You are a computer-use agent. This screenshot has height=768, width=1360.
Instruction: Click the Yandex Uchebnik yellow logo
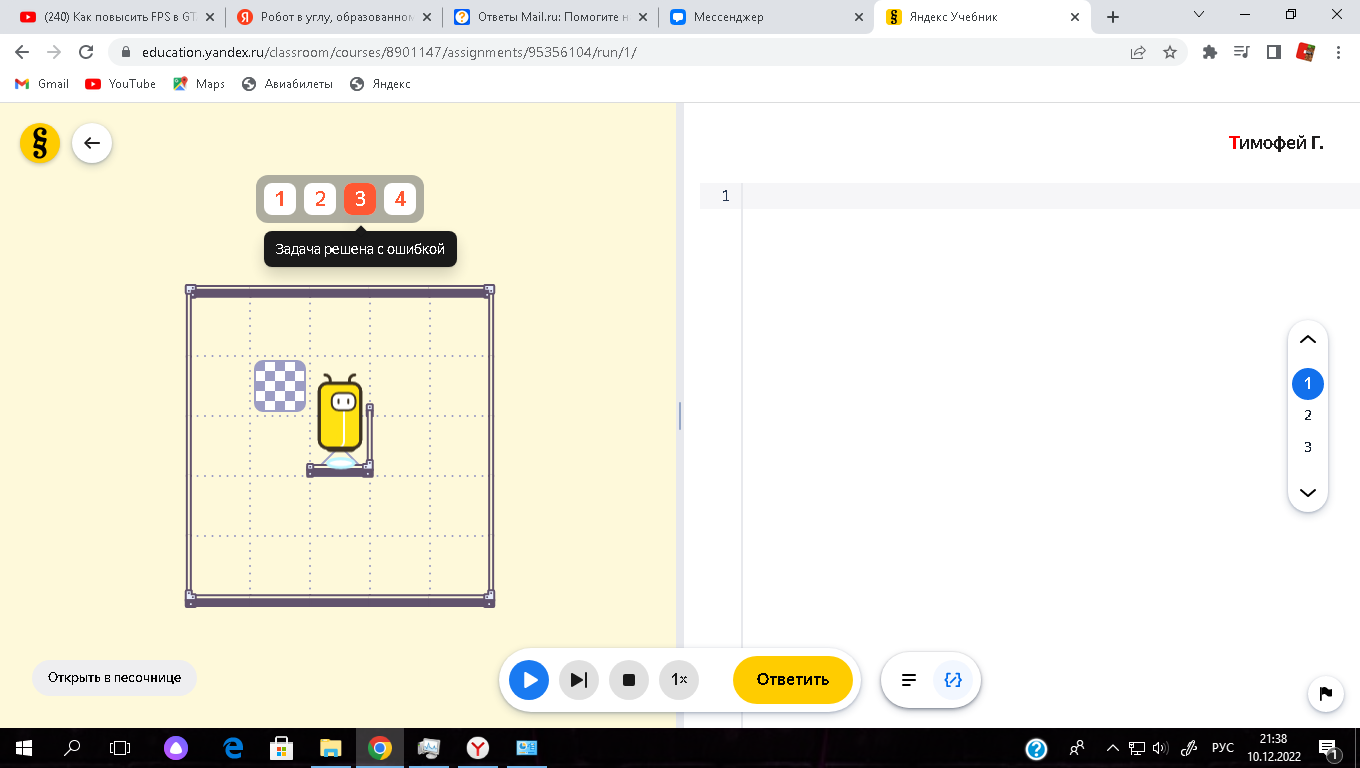tap(40, 143)
